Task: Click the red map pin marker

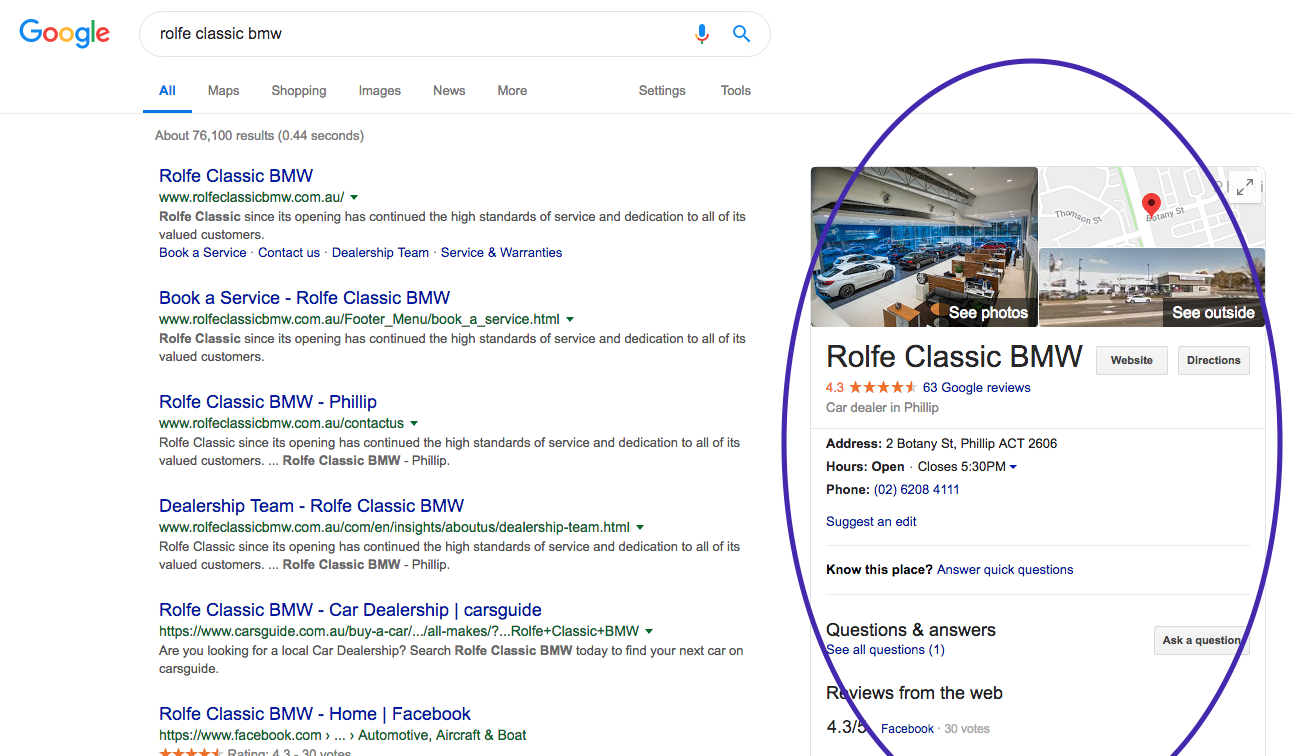Action: point(1151,206)
